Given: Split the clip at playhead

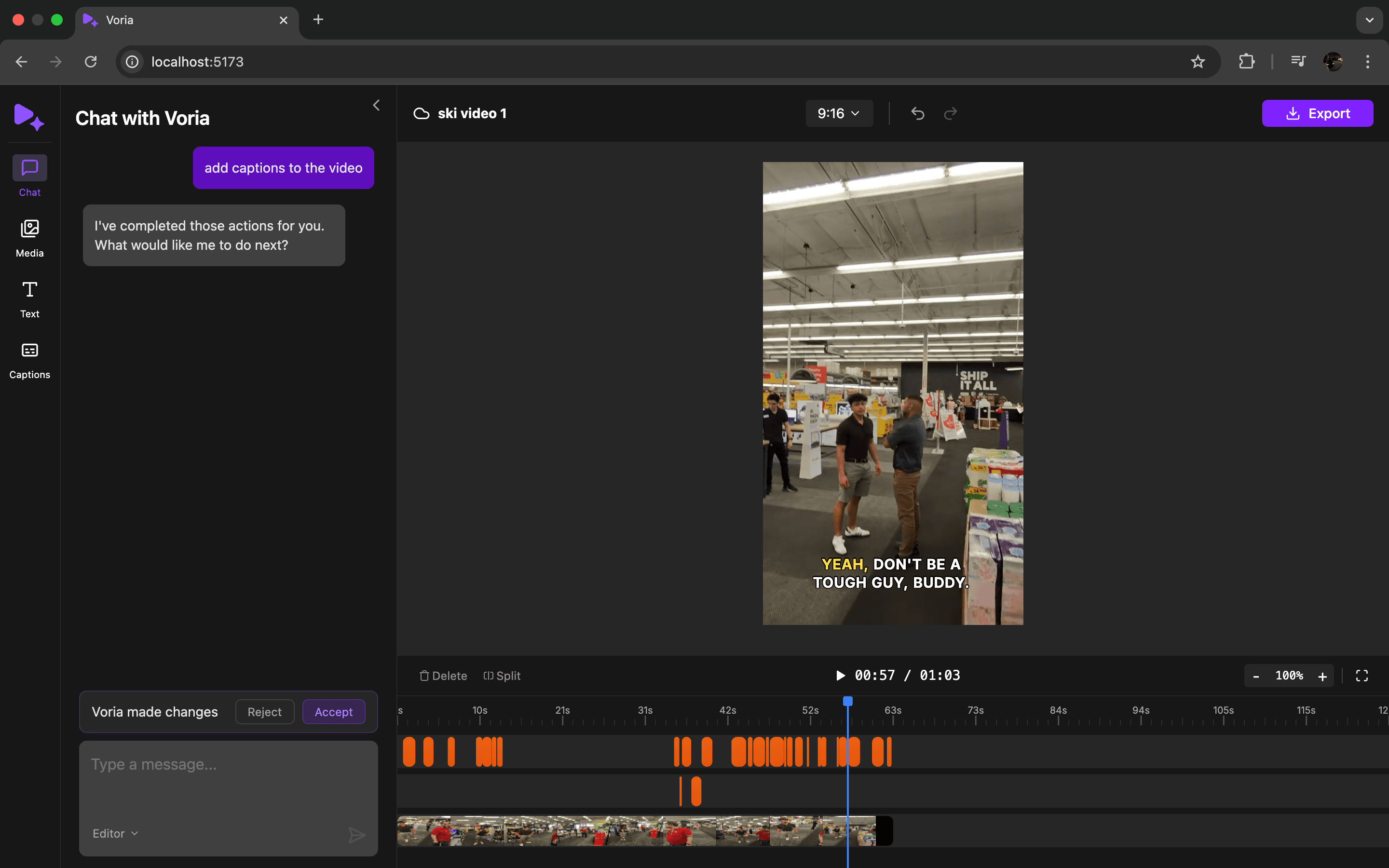Looking at the screenshot, I should (502, 676).
